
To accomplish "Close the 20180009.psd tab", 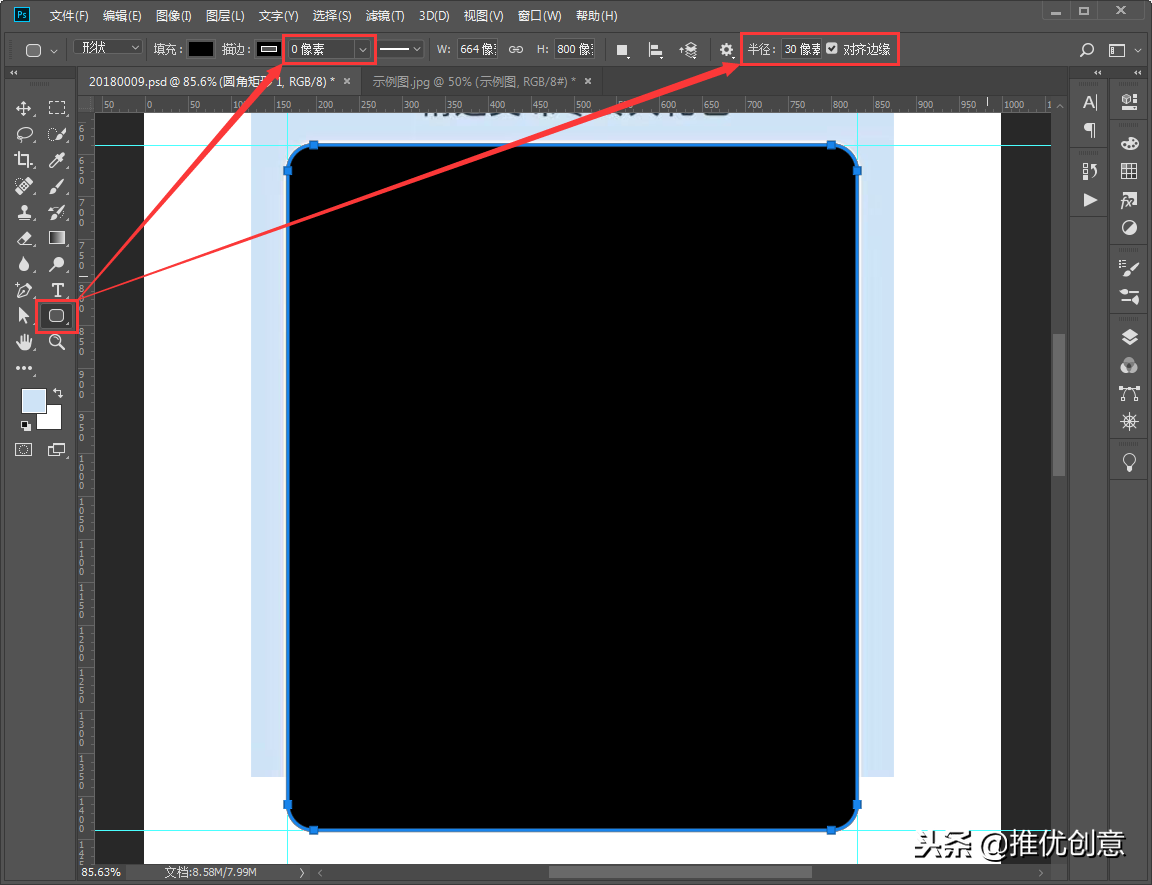I will tap(347, 82).
